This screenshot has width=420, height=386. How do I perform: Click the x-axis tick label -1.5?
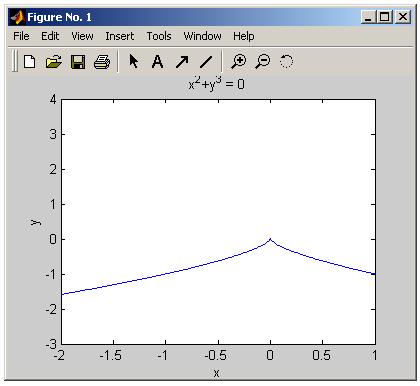tap(111, 355)
